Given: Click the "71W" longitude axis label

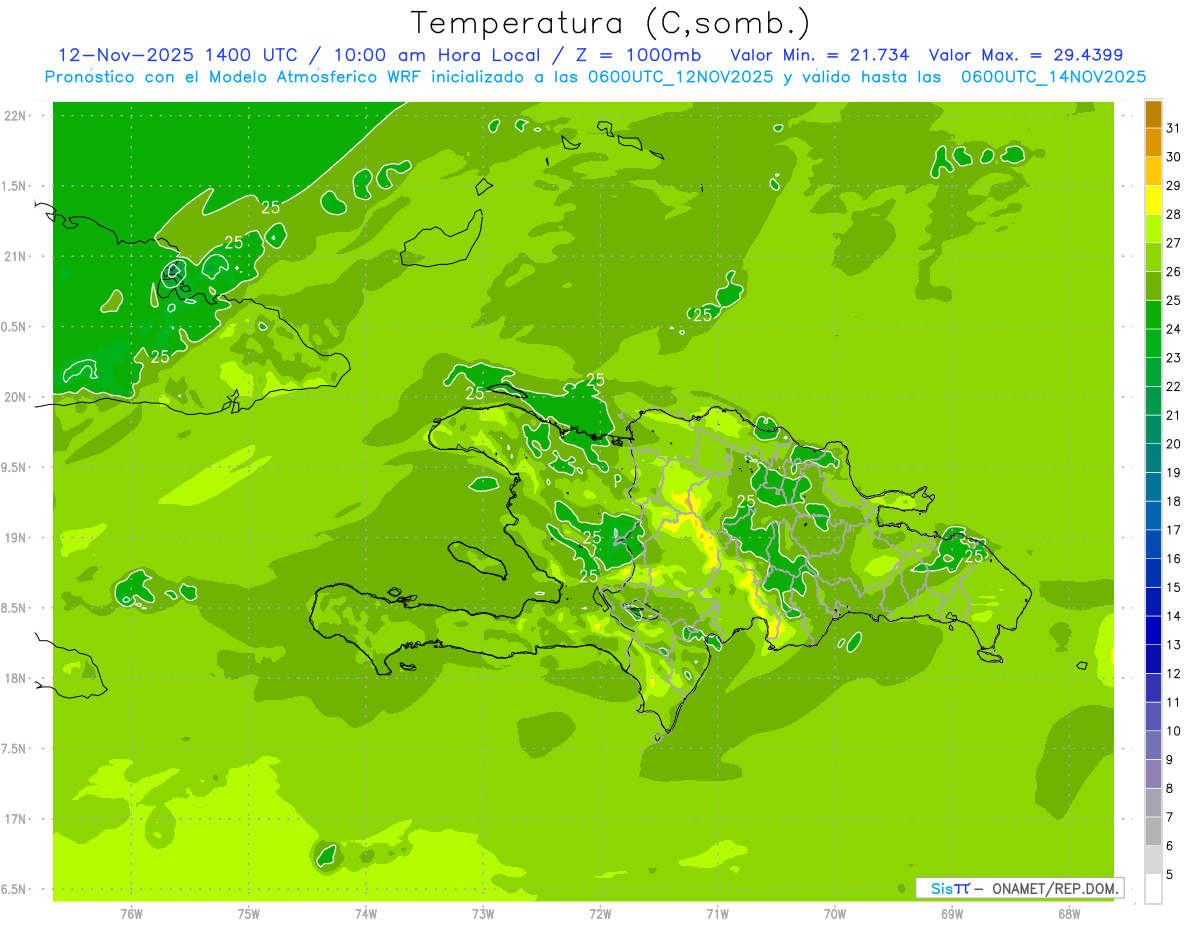Looking at the screenshot, I should click(717, 913).
